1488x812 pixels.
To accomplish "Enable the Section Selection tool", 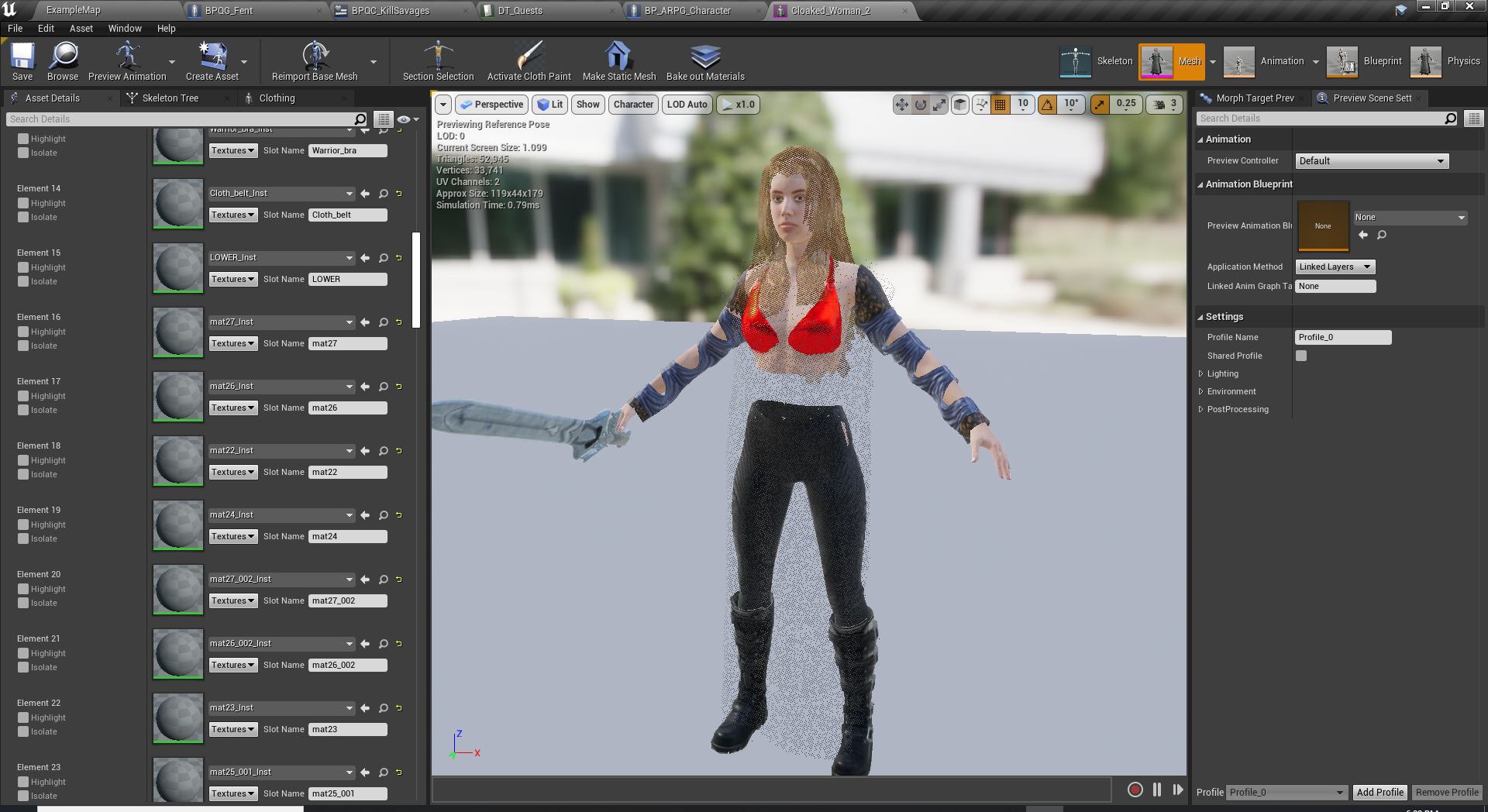I will [438, 61].
